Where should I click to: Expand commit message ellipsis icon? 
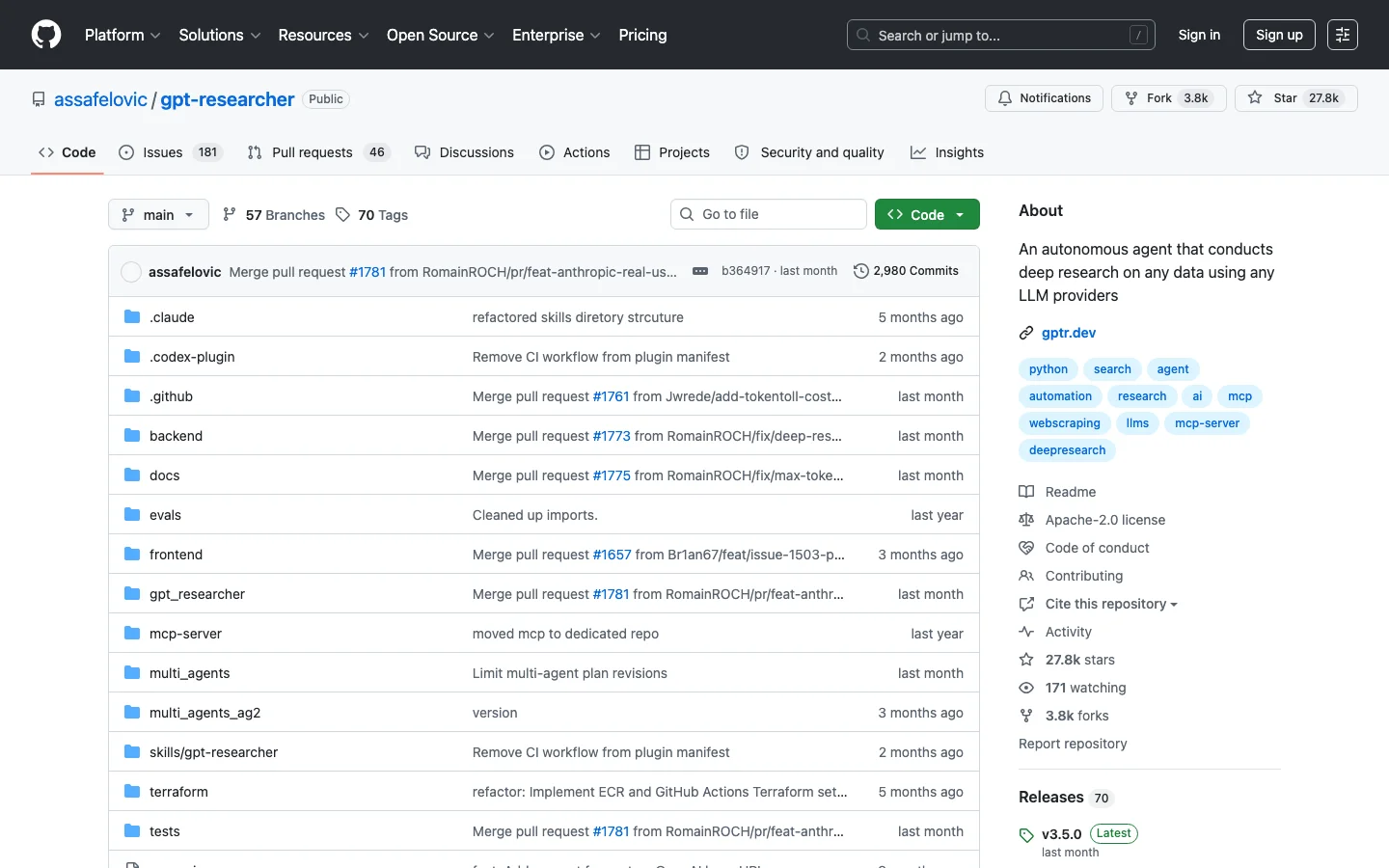coord(700,271)
